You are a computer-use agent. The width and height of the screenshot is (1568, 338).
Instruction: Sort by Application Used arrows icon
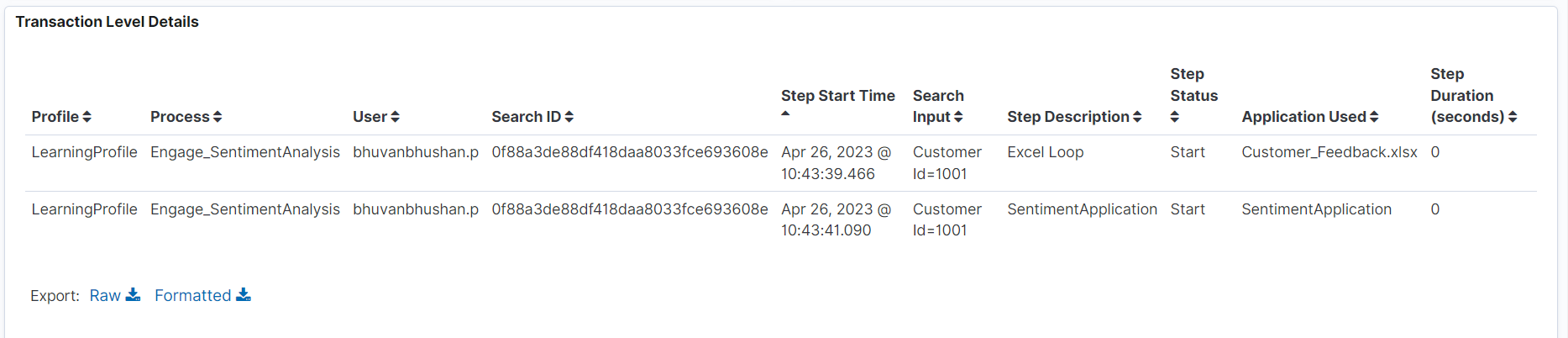pos(1374,117)
